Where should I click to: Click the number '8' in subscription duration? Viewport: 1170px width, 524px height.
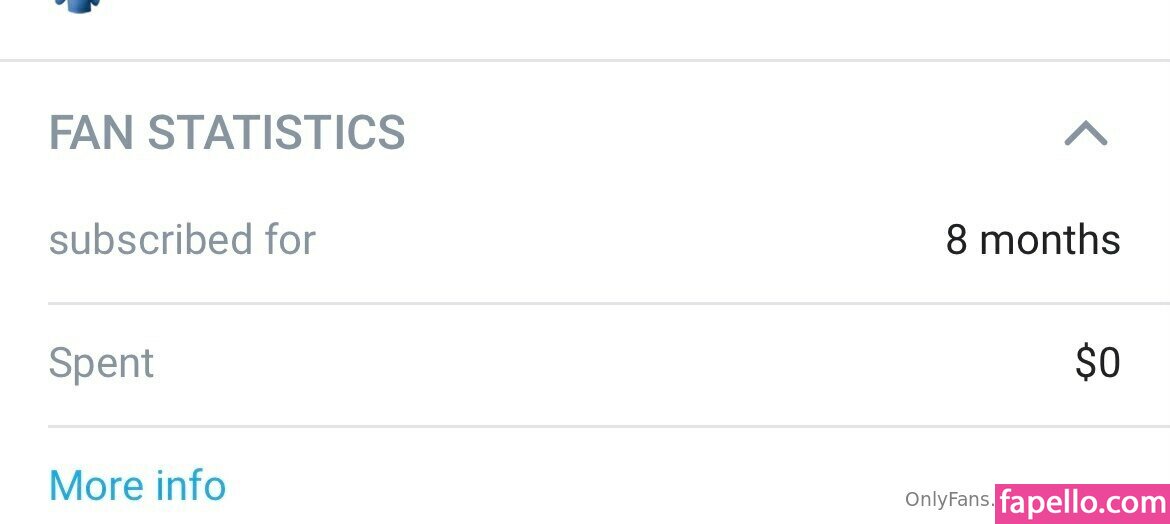click(x=957, y=240)
